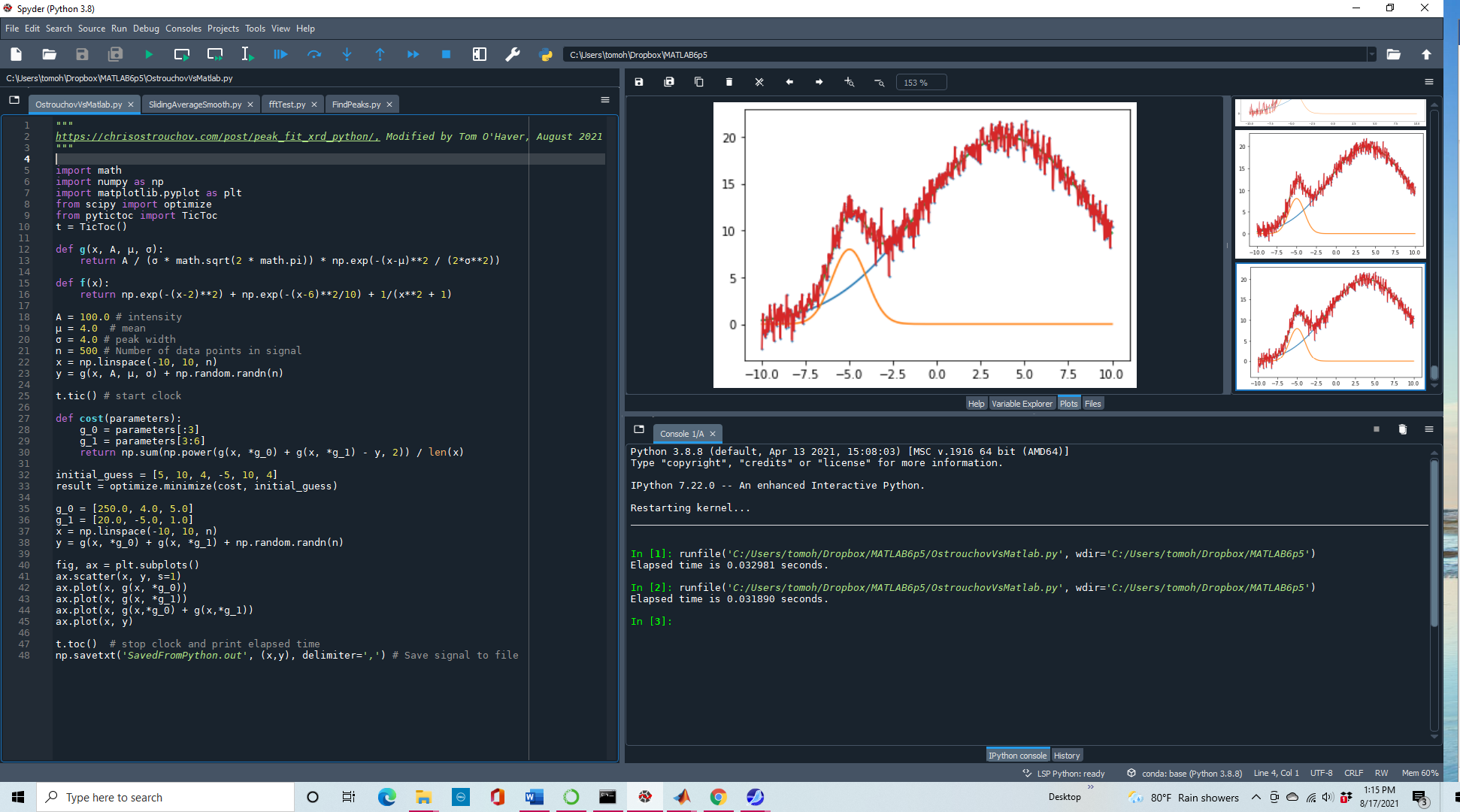Run the current file with green play button
This screenshot has height=812, width=1460.
click(x=148, y=54)
